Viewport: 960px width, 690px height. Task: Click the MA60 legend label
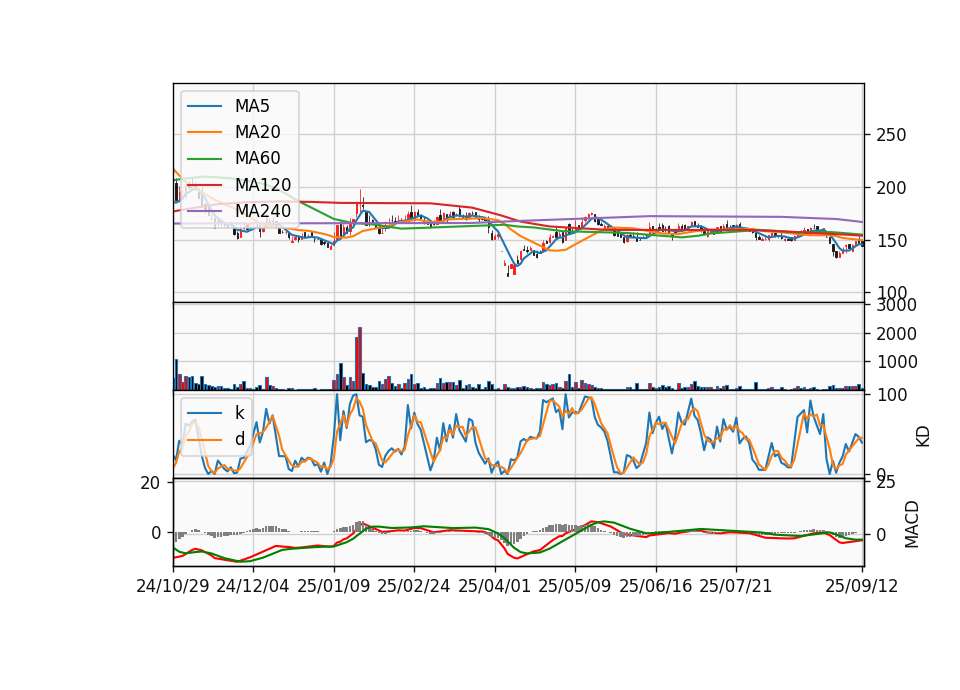pos(257,158)
